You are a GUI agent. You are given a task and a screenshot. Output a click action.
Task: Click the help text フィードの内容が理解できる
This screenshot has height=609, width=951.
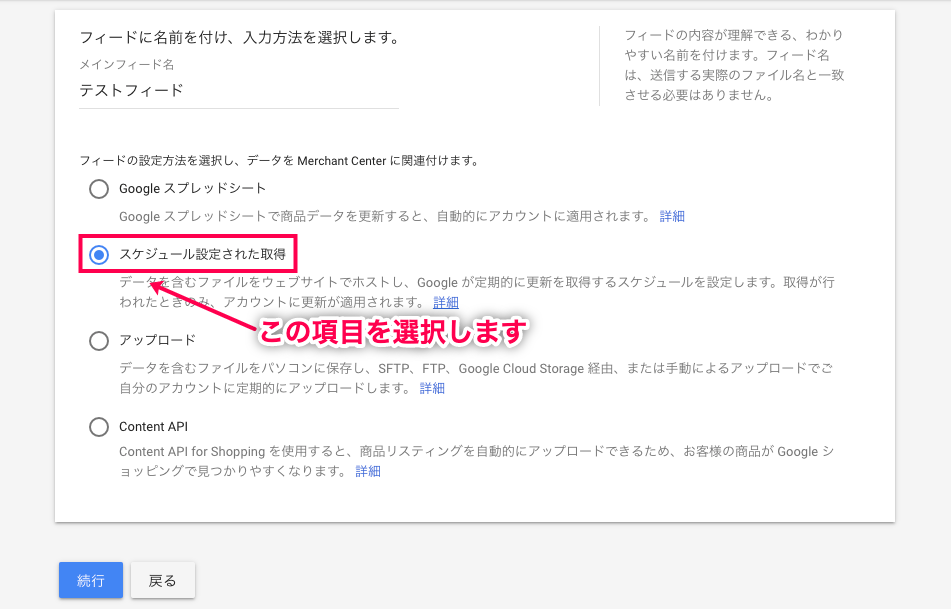734,65
